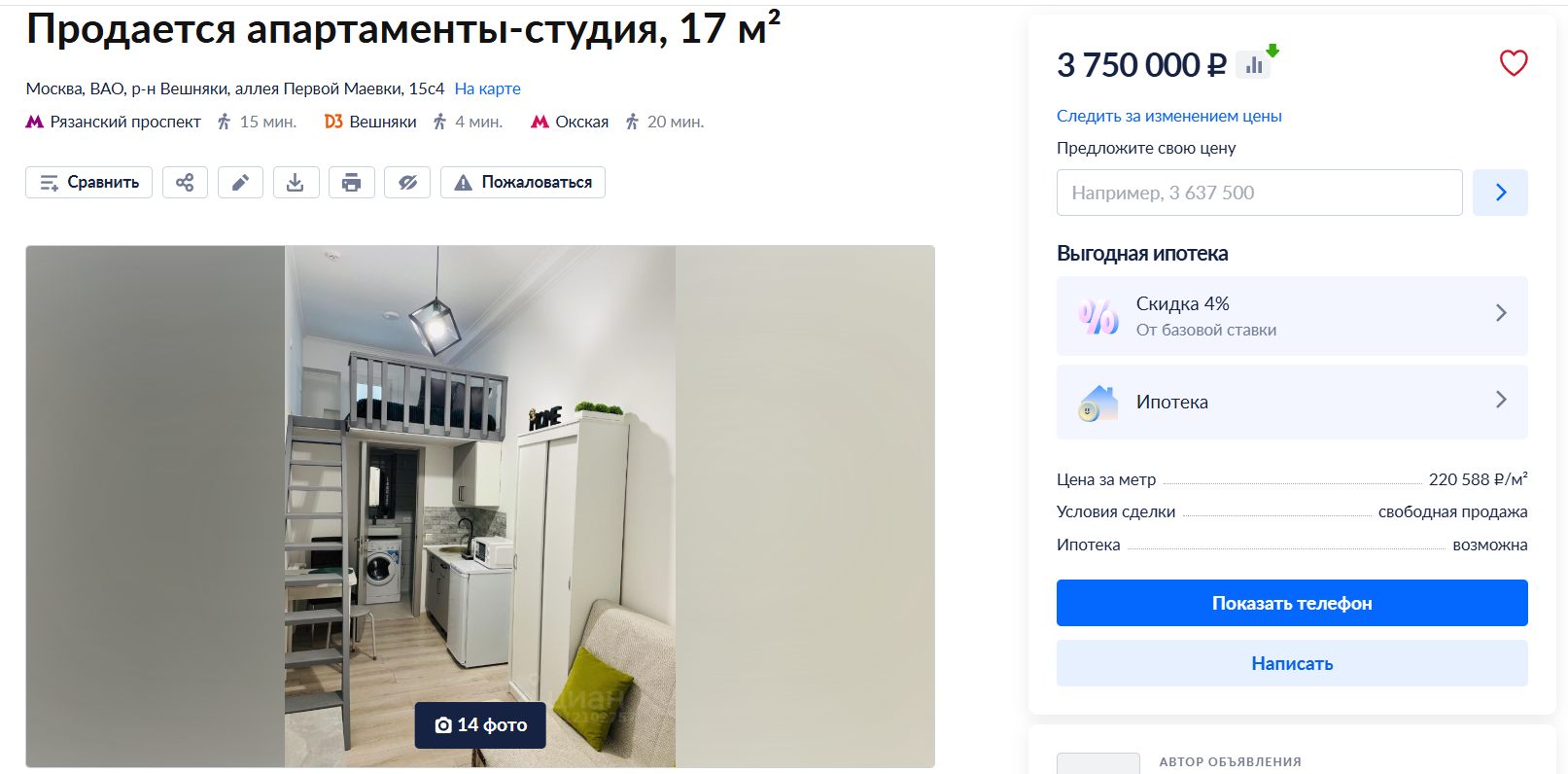Open the 14 фото gallery badge

coord(480,725)
